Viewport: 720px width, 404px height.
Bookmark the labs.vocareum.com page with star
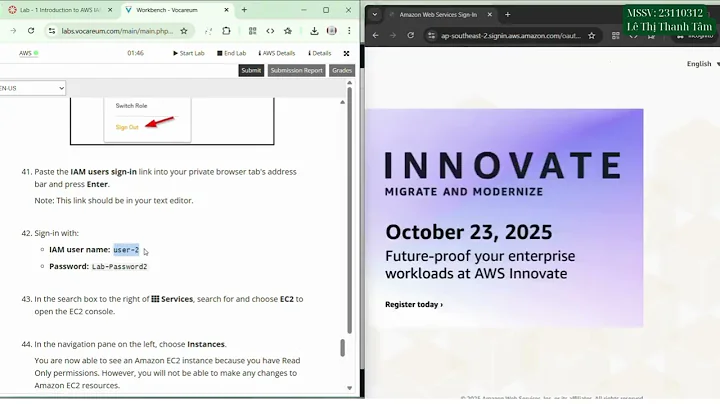[x=184, y=31]
